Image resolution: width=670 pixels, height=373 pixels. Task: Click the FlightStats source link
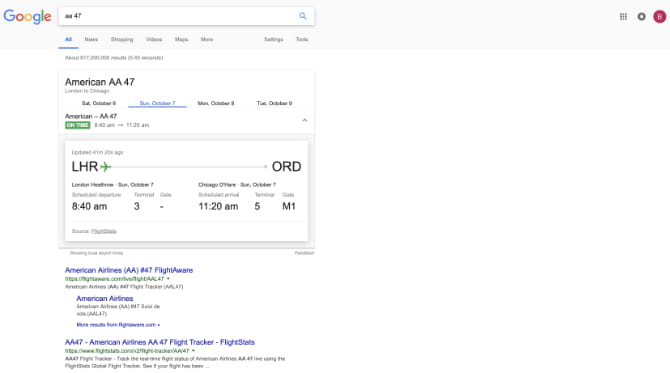(x=104, y=231)
